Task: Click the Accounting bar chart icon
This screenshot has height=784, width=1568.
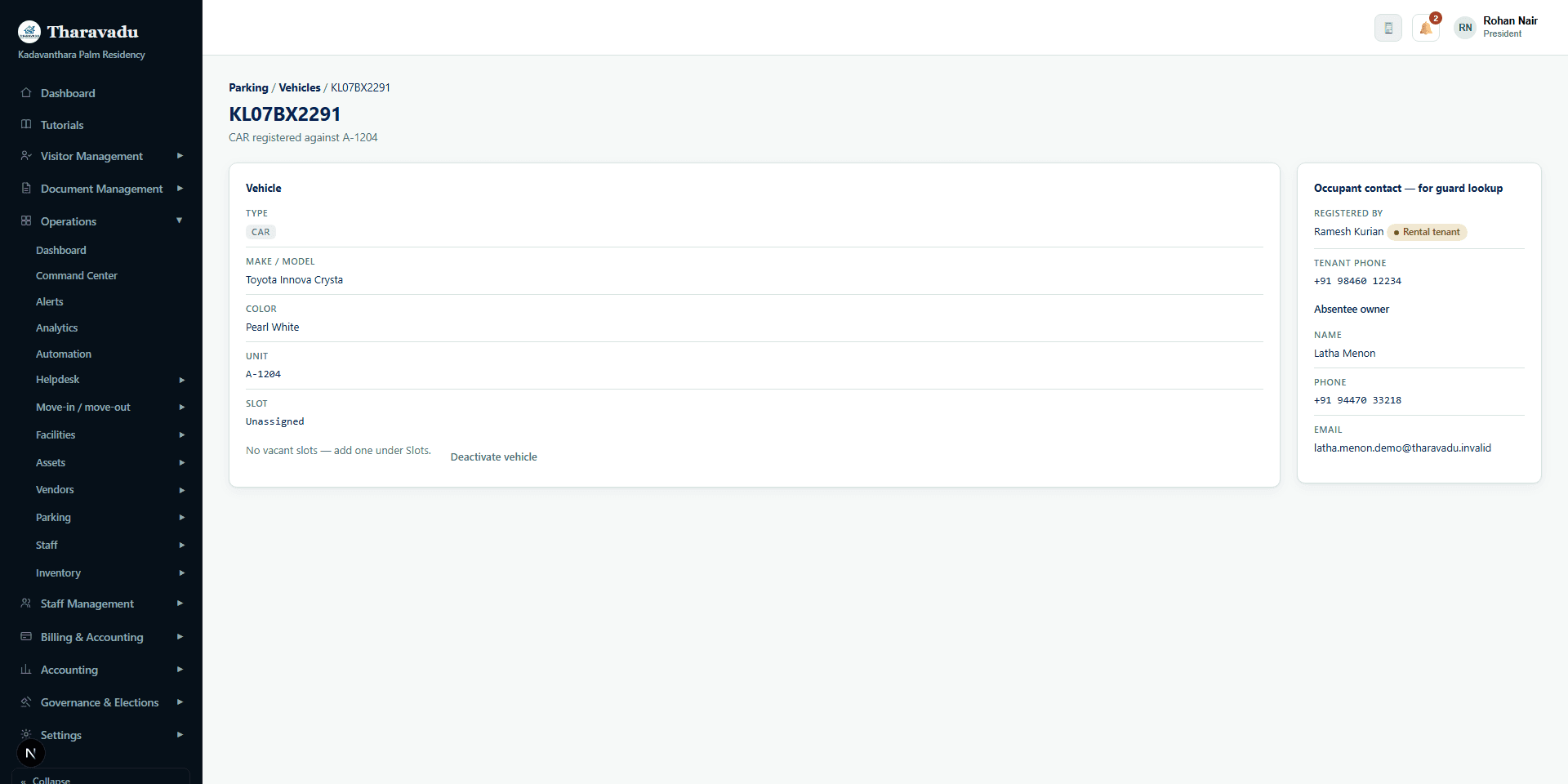Action: (26, 669)
